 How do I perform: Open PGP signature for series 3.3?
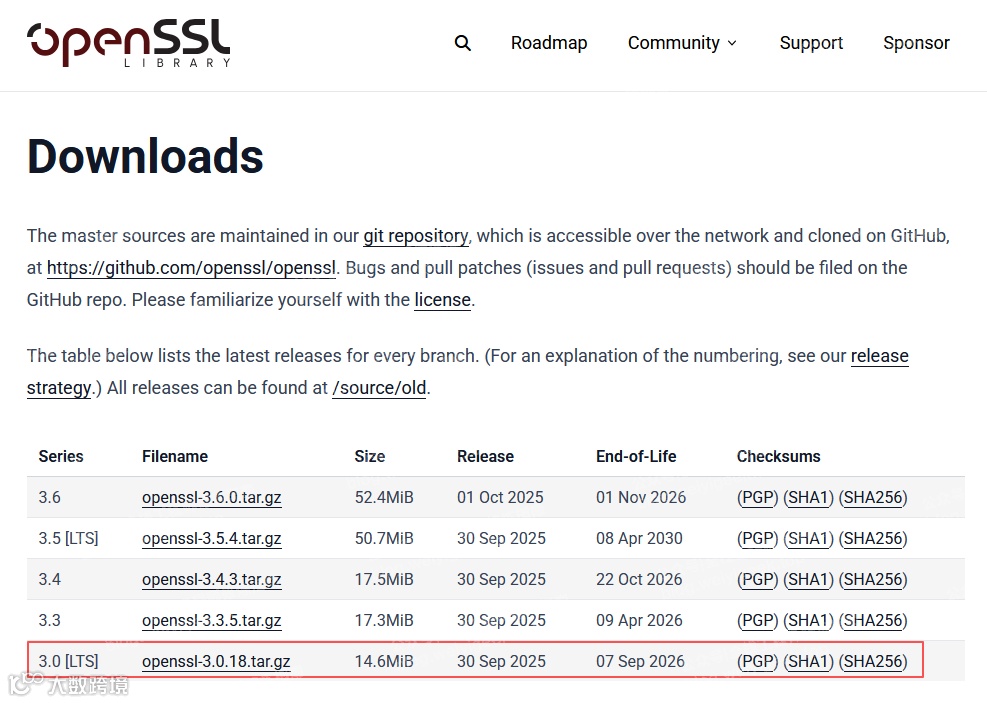(x=757, y=621)
